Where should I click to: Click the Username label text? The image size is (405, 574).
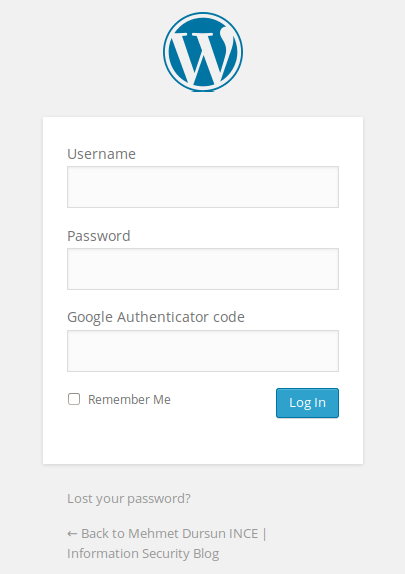click(x=101, y=154)
